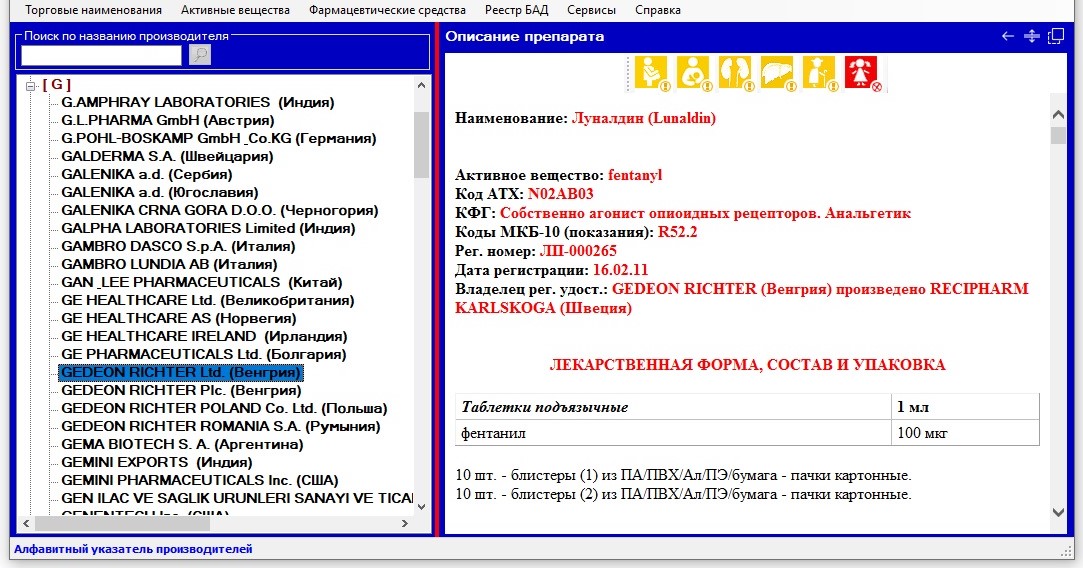Screen dimensions: 1083x568
Task: Open the Активные вещества menu
Action: (x=235, y=10)
